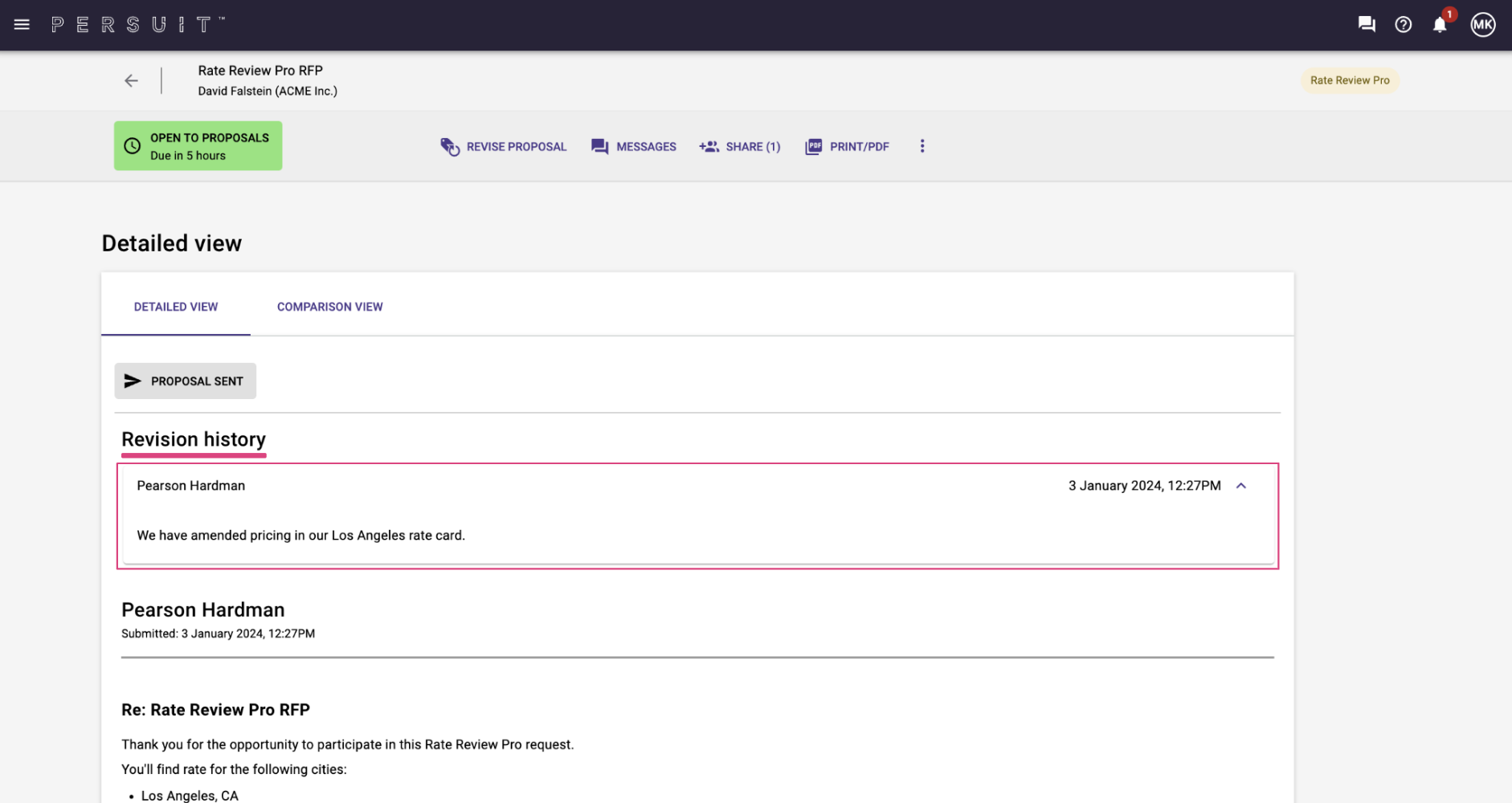Click the 'Thank you for the opportunity' sentence
1512x803 pixels.
(x=348, y=744)
